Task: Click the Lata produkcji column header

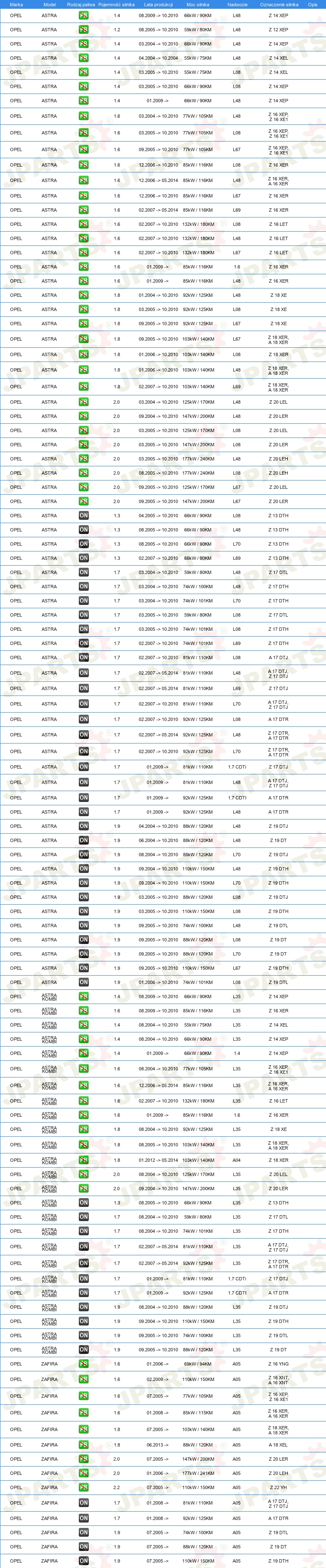Action: click(158, 4)
